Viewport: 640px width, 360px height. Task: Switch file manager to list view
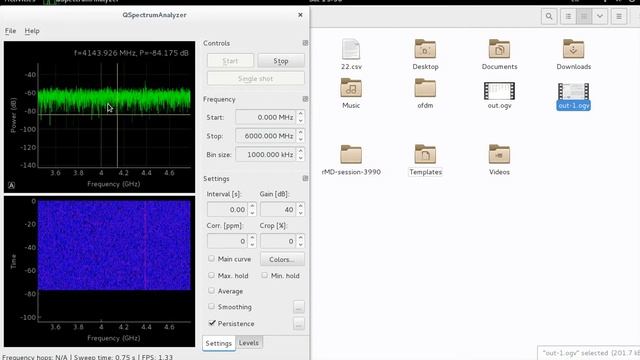coord(568,17)
